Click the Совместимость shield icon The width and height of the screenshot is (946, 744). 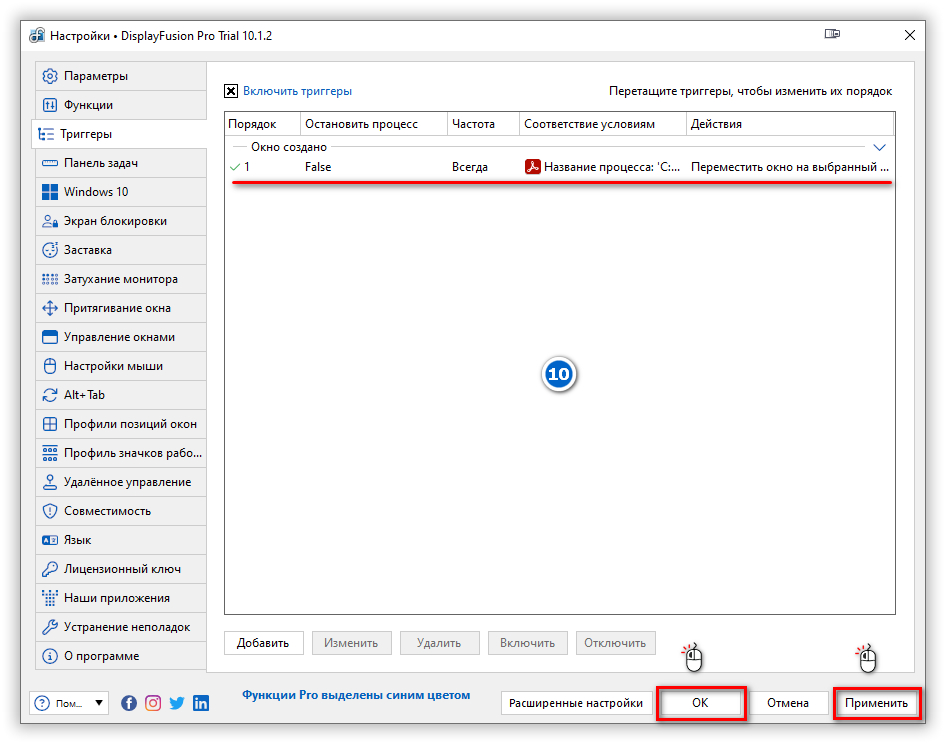point(49,511)
